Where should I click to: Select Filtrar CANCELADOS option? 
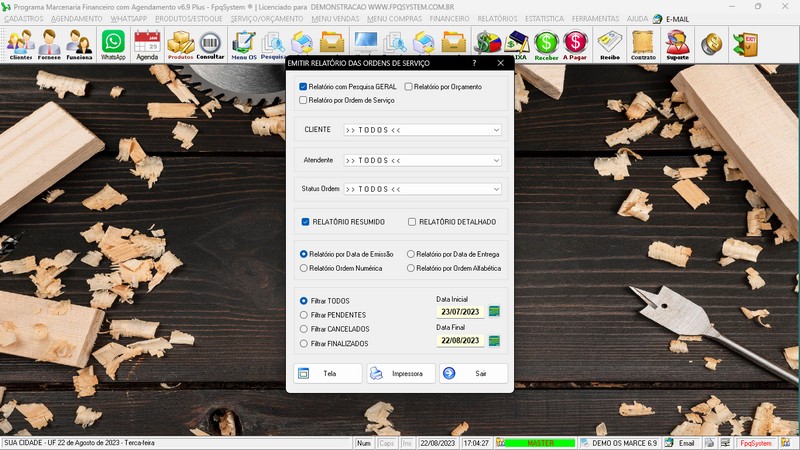[304, 329]
